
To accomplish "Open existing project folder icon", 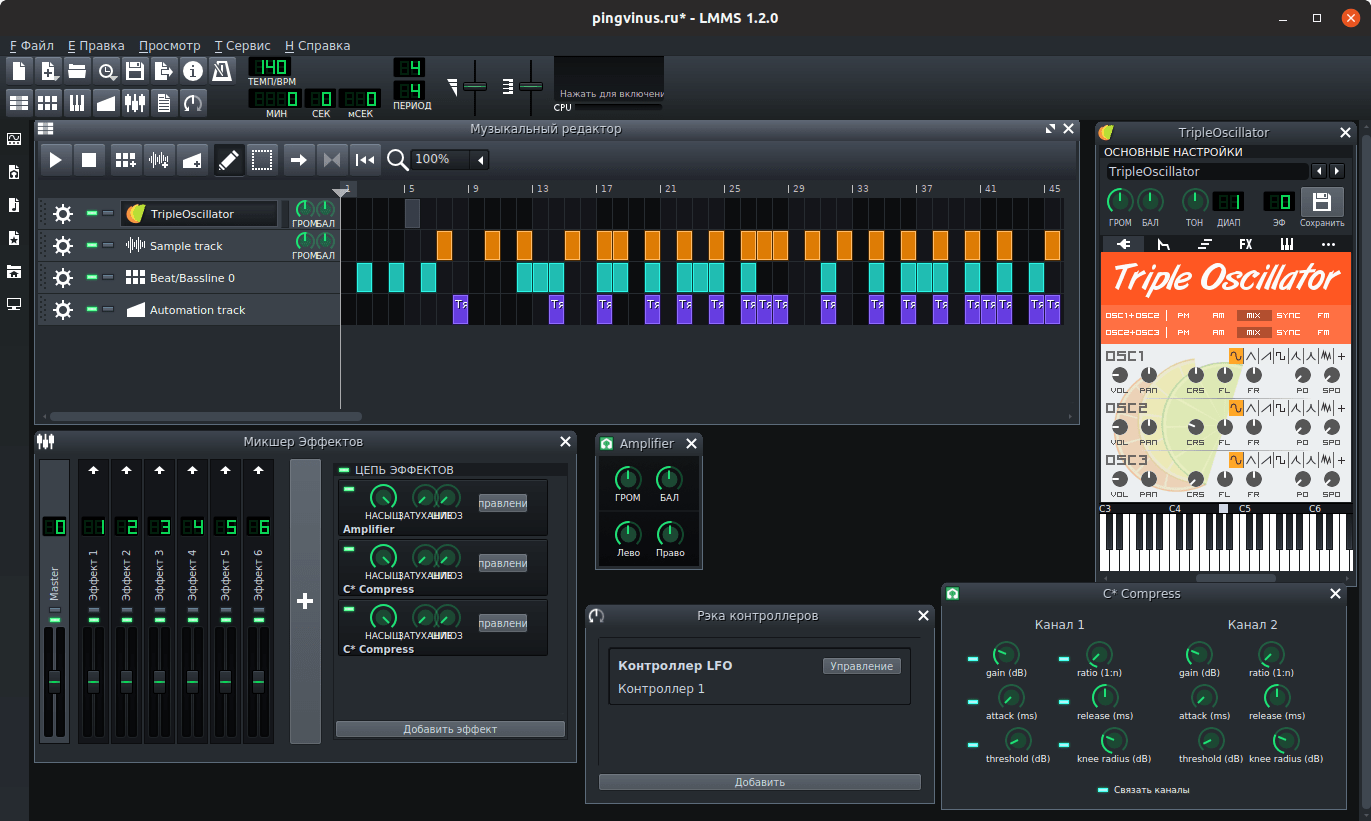I will point(77,71).
